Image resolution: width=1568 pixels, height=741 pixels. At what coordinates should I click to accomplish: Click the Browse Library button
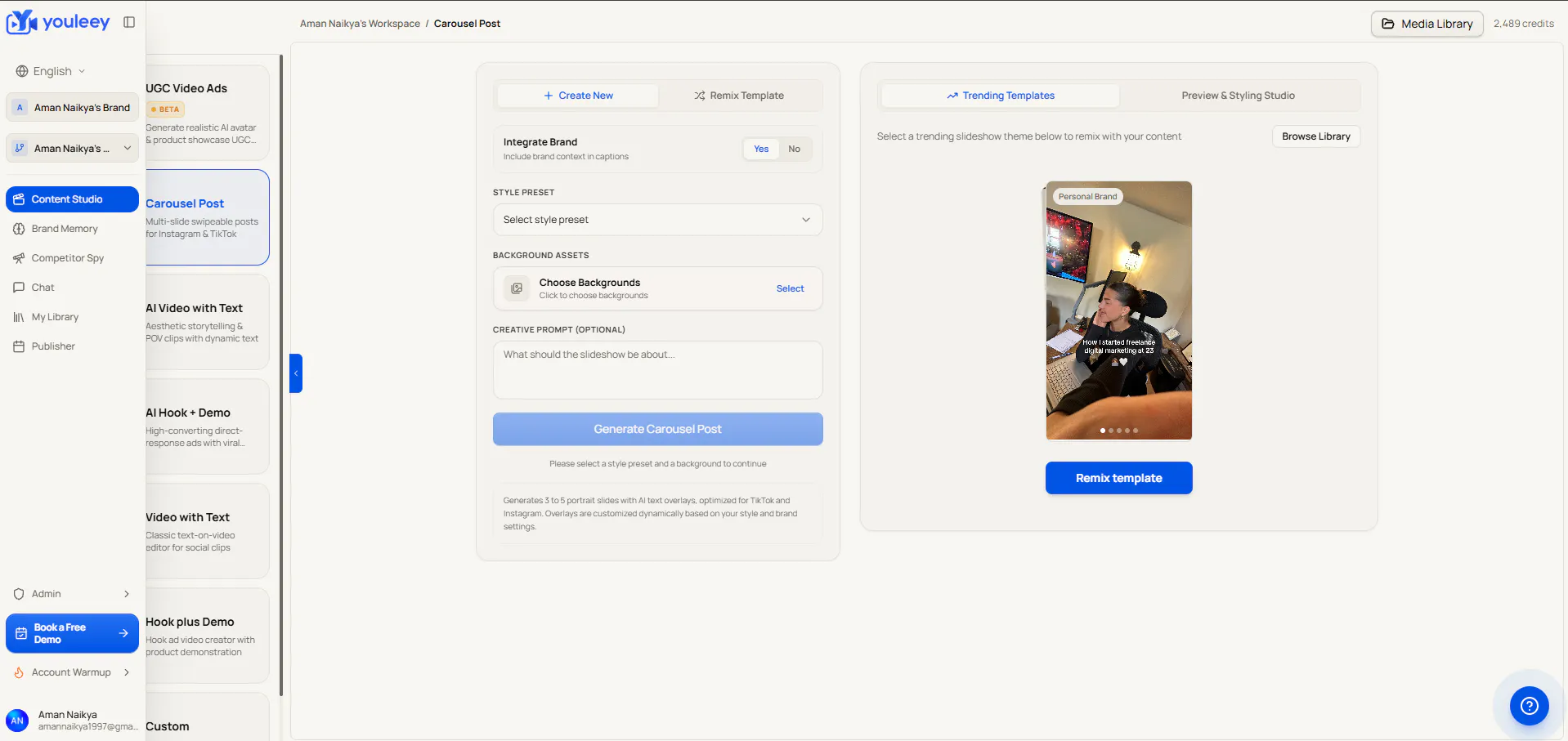coord(1316,136)
